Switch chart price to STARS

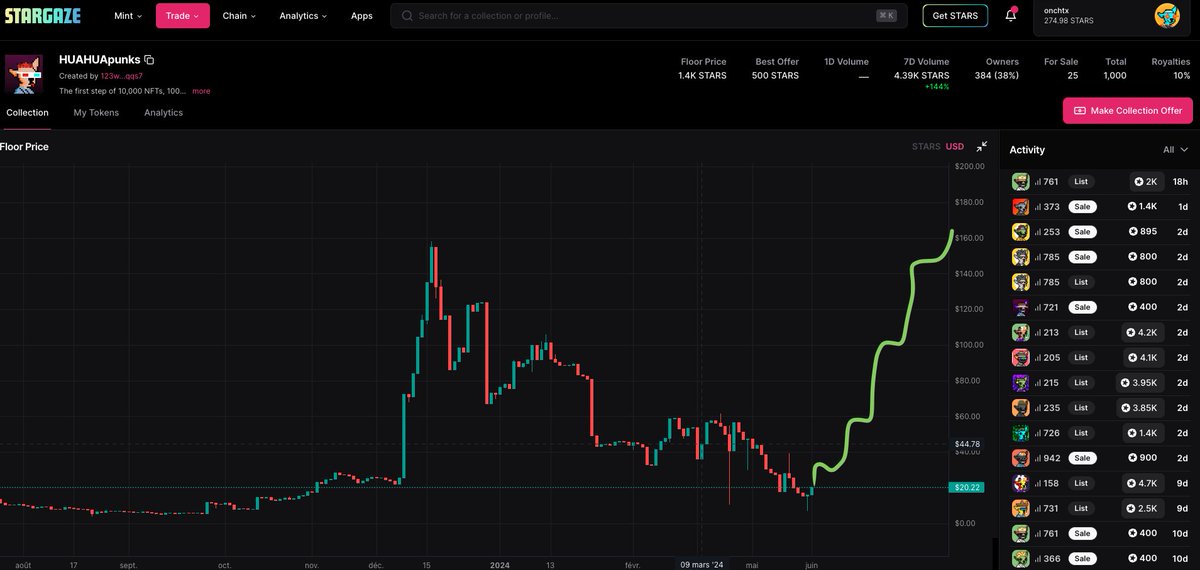(926, 146)
